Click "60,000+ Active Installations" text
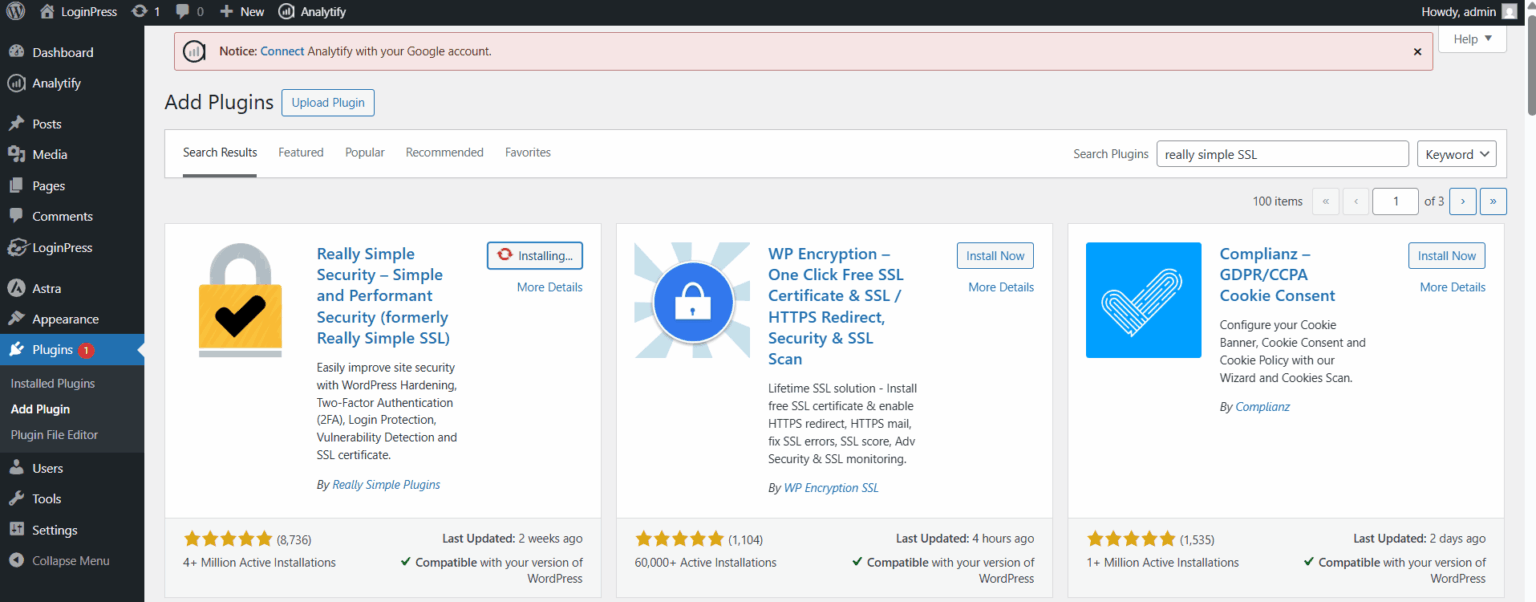Screen dimensions: 1536x602 click(706, 562)
